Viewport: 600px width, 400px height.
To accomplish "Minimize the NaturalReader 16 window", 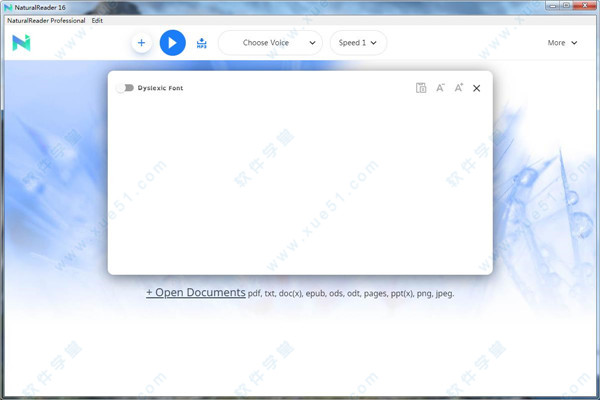I will point(553,6).
